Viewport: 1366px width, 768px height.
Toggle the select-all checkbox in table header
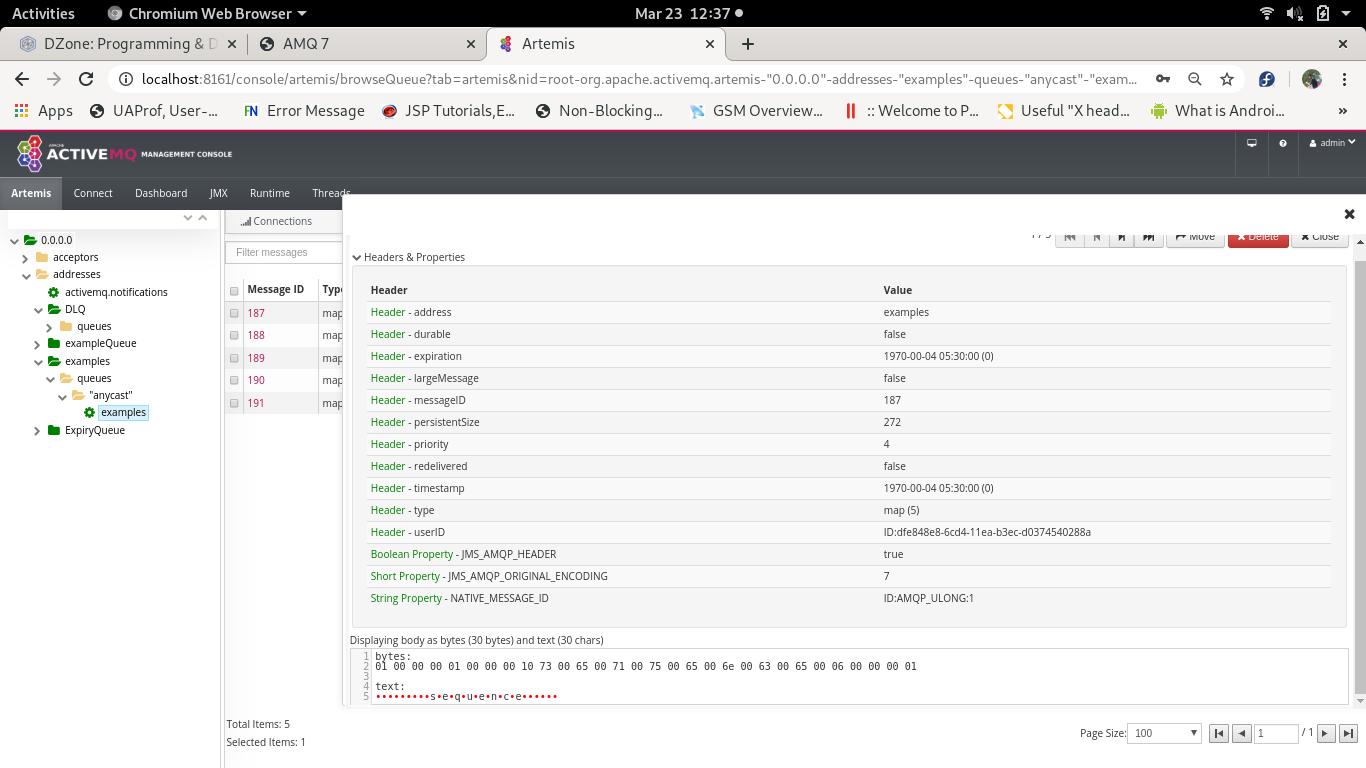(234, 291)
